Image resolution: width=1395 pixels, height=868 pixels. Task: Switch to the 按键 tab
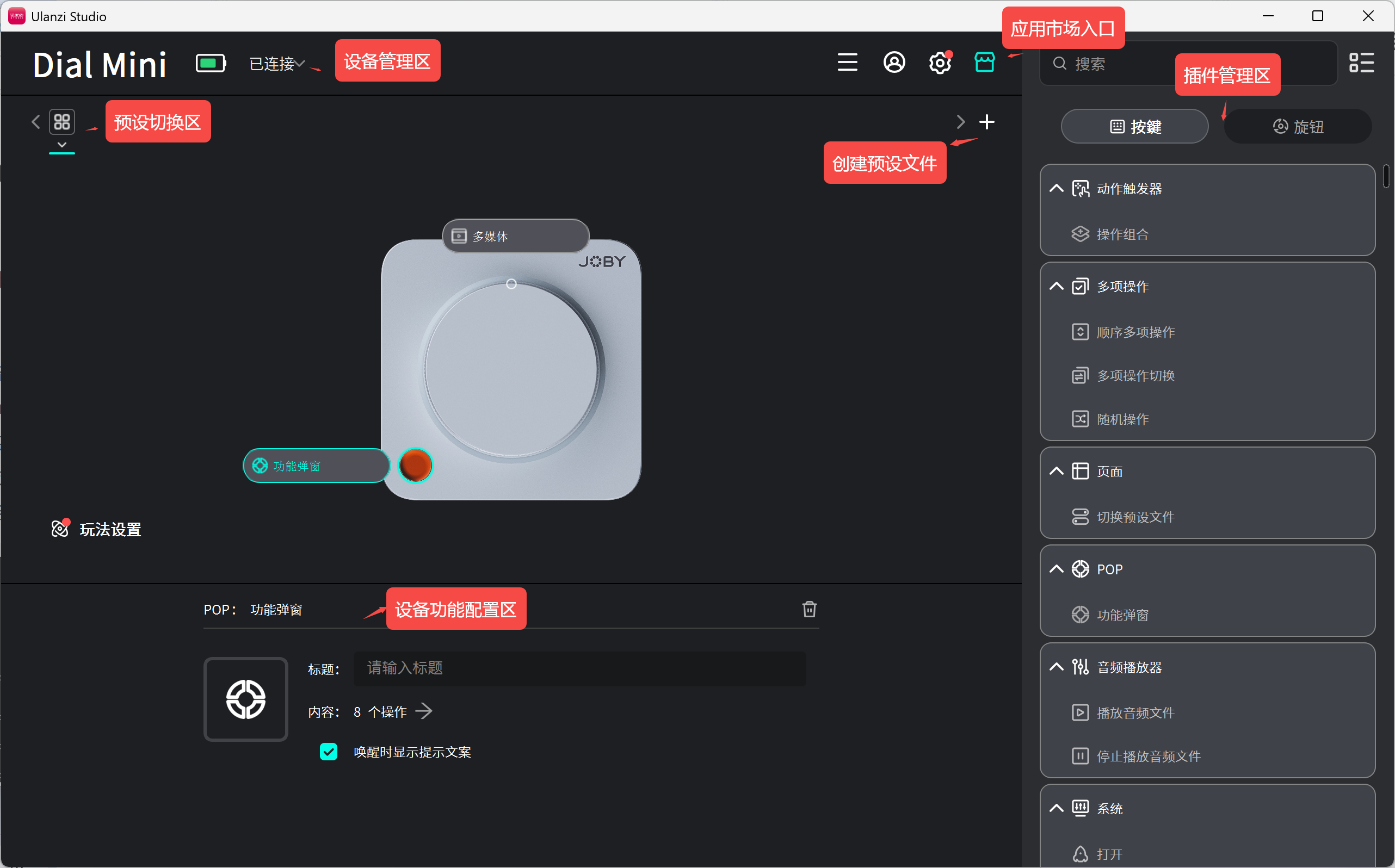[1134, 126]
